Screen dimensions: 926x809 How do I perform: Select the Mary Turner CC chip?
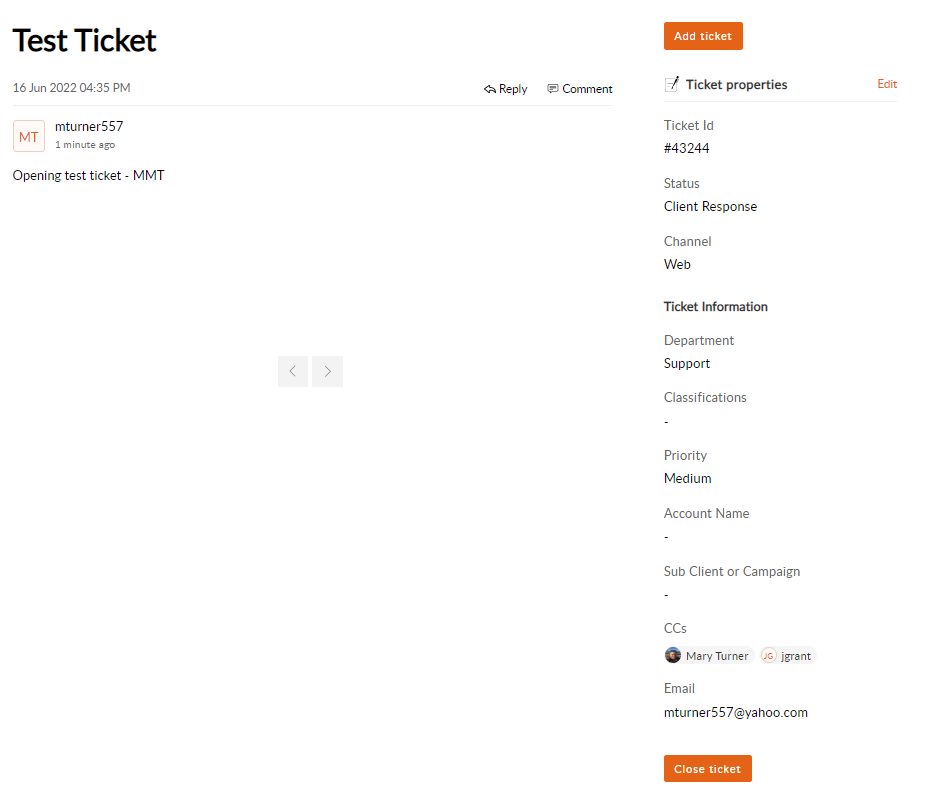(709, 655)
